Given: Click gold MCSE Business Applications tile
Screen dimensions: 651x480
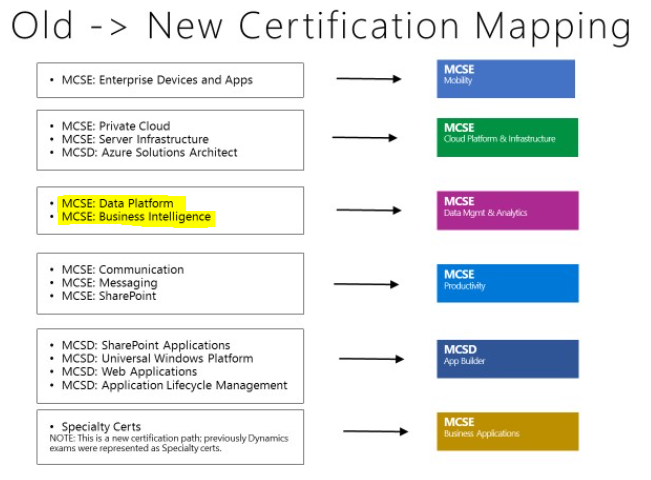Looking at the screenshot, I should [507, 431].
